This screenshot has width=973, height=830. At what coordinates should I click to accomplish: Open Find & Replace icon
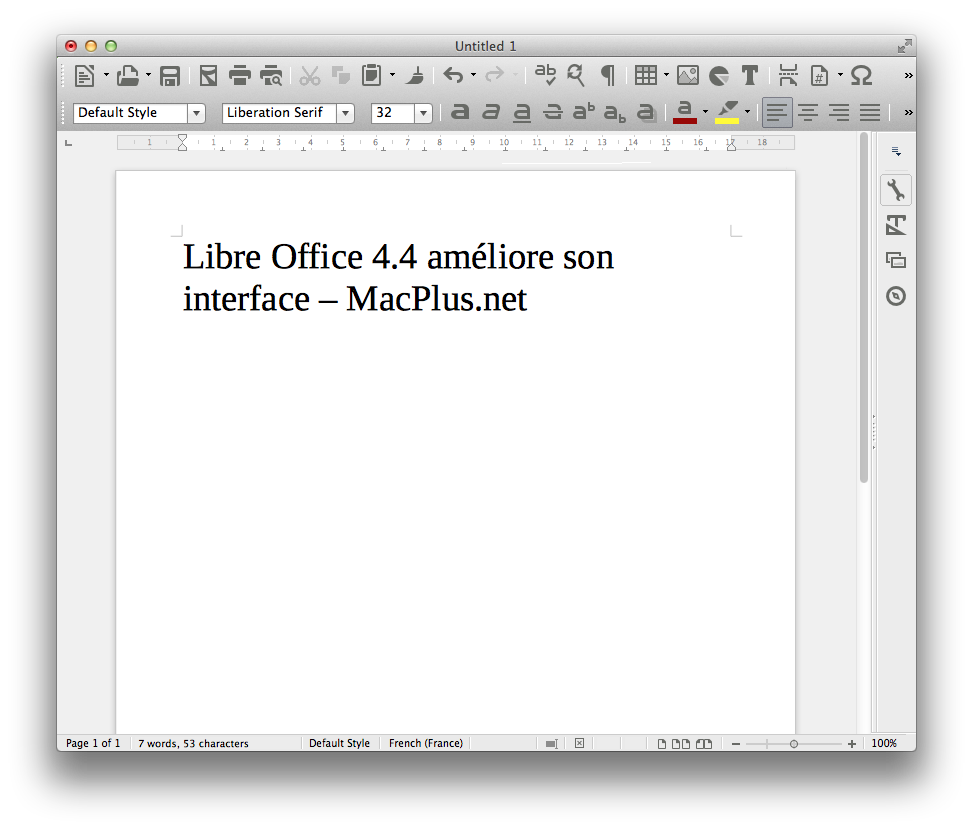[576, 75]
